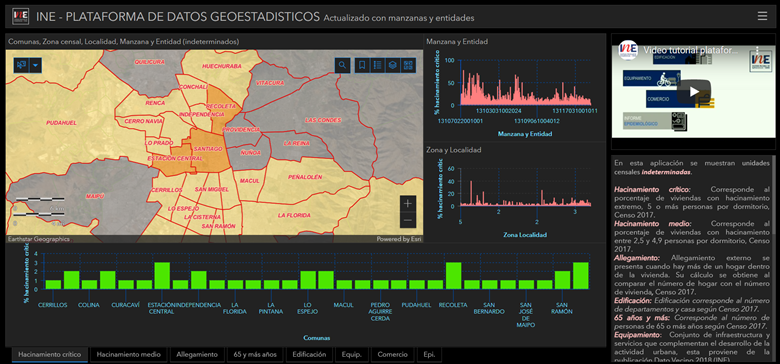The height and width of the screenshot is (364, 780).
Task: Select the Edificación tab
Action: (309, 355)
